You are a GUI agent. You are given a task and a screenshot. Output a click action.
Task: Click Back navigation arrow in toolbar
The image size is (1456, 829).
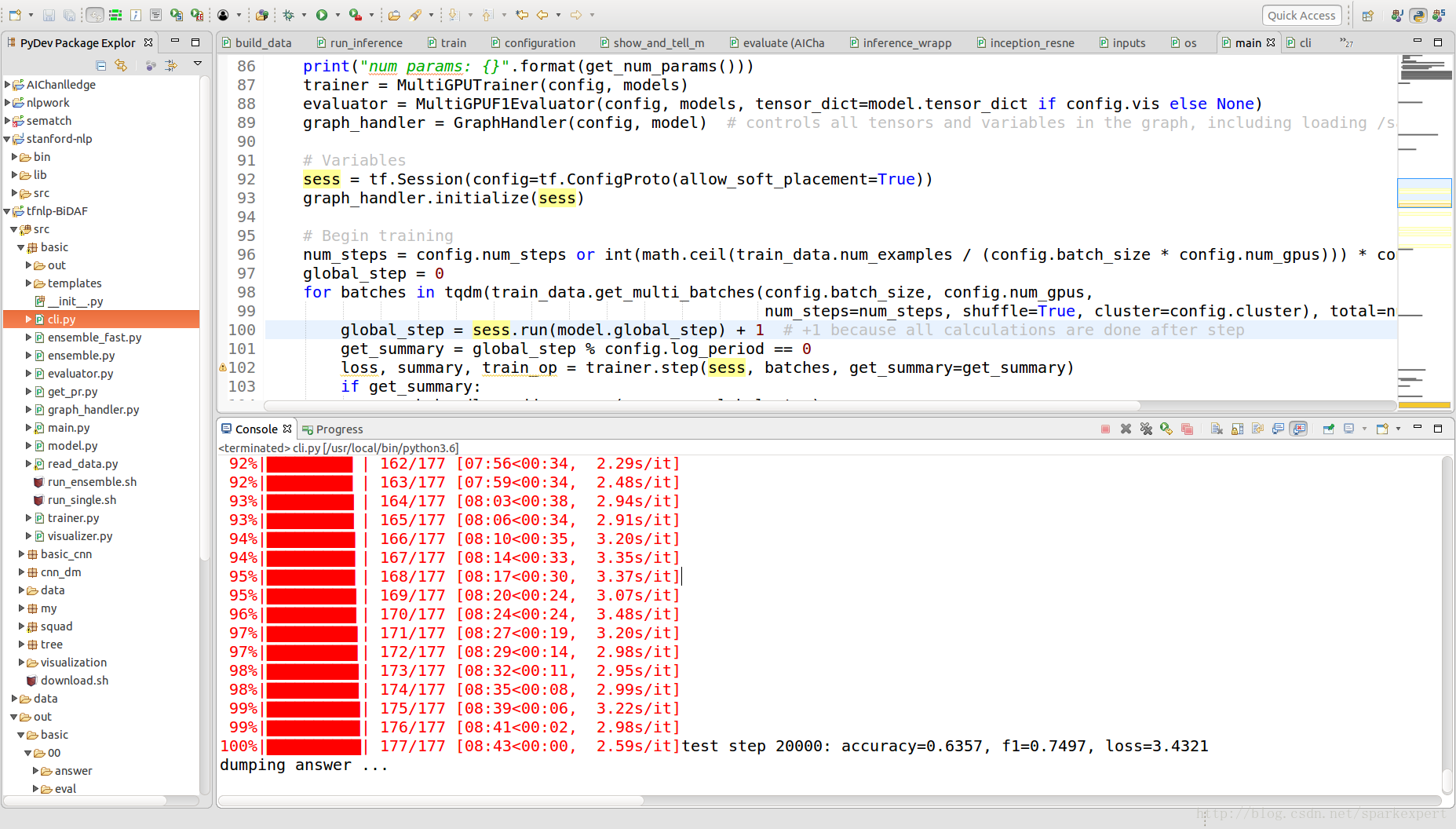pos(542,15)
